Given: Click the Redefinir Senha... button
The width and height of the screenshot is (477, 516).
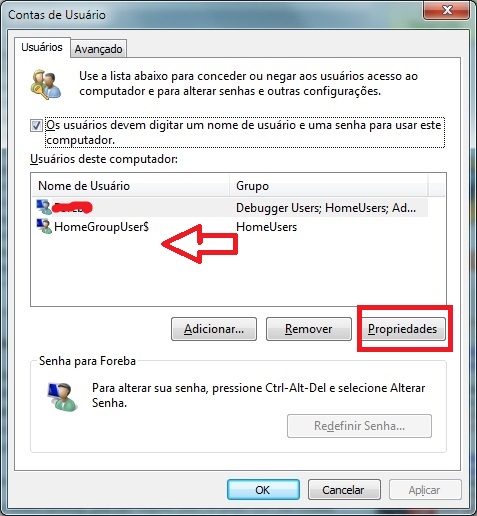Looking at the screenshot, I should click(359, 426).
